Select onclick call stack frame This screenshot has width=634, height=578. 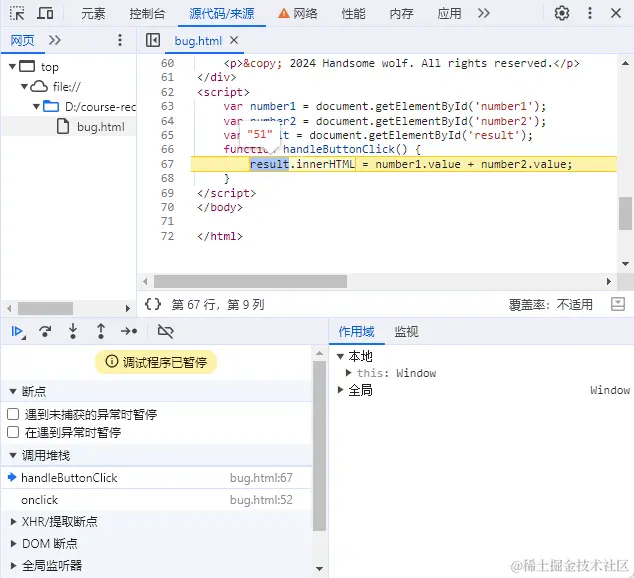[156, 500]
